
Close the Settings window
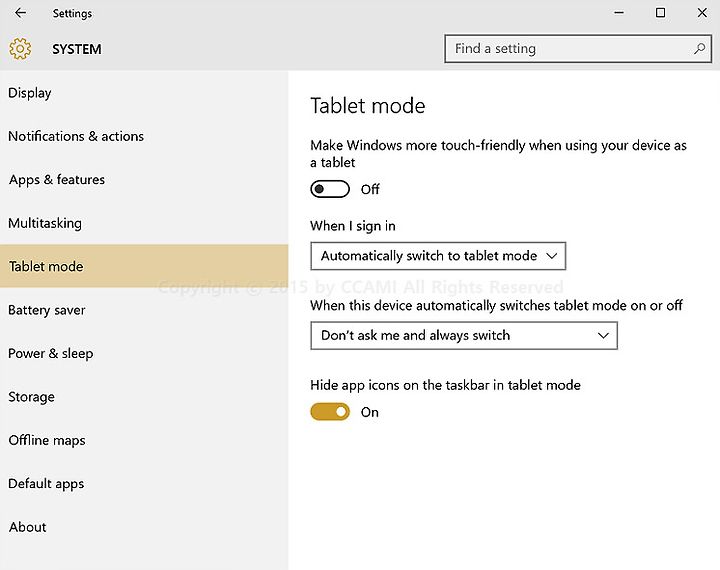point(702,13)
